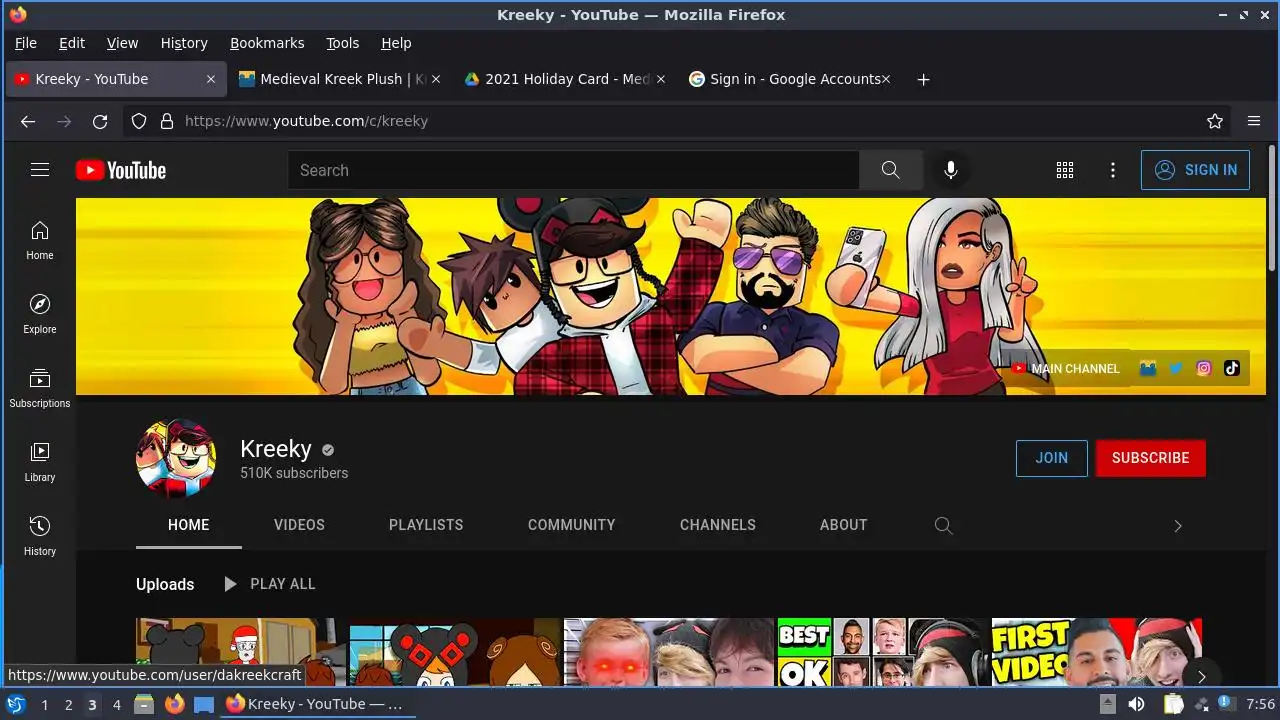Open the TikTok link on banner

[1232, 368]
